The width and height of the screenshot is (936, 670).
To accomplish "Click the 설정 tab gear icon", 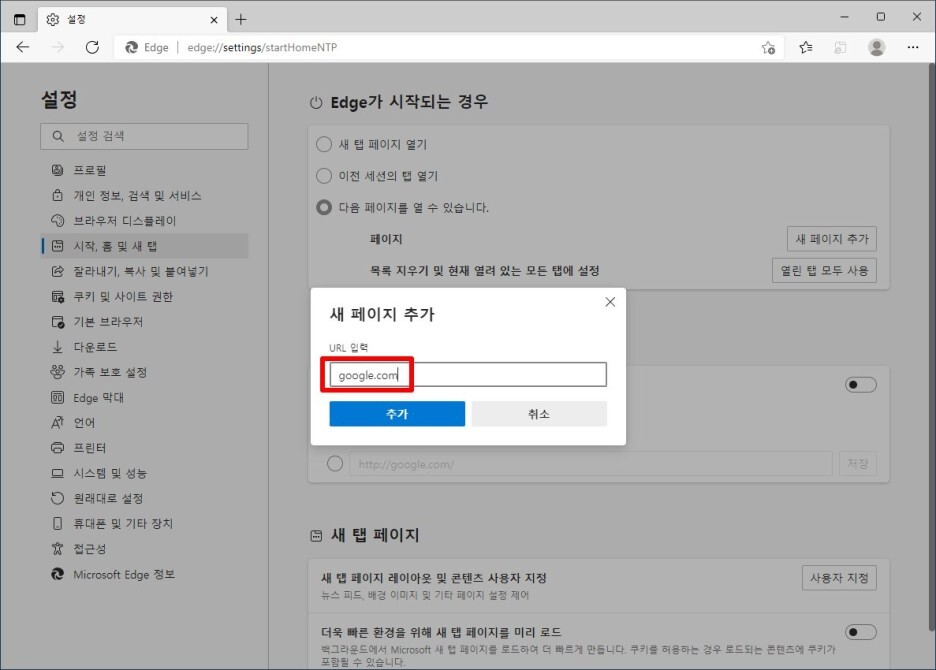I will click(53, 20).
